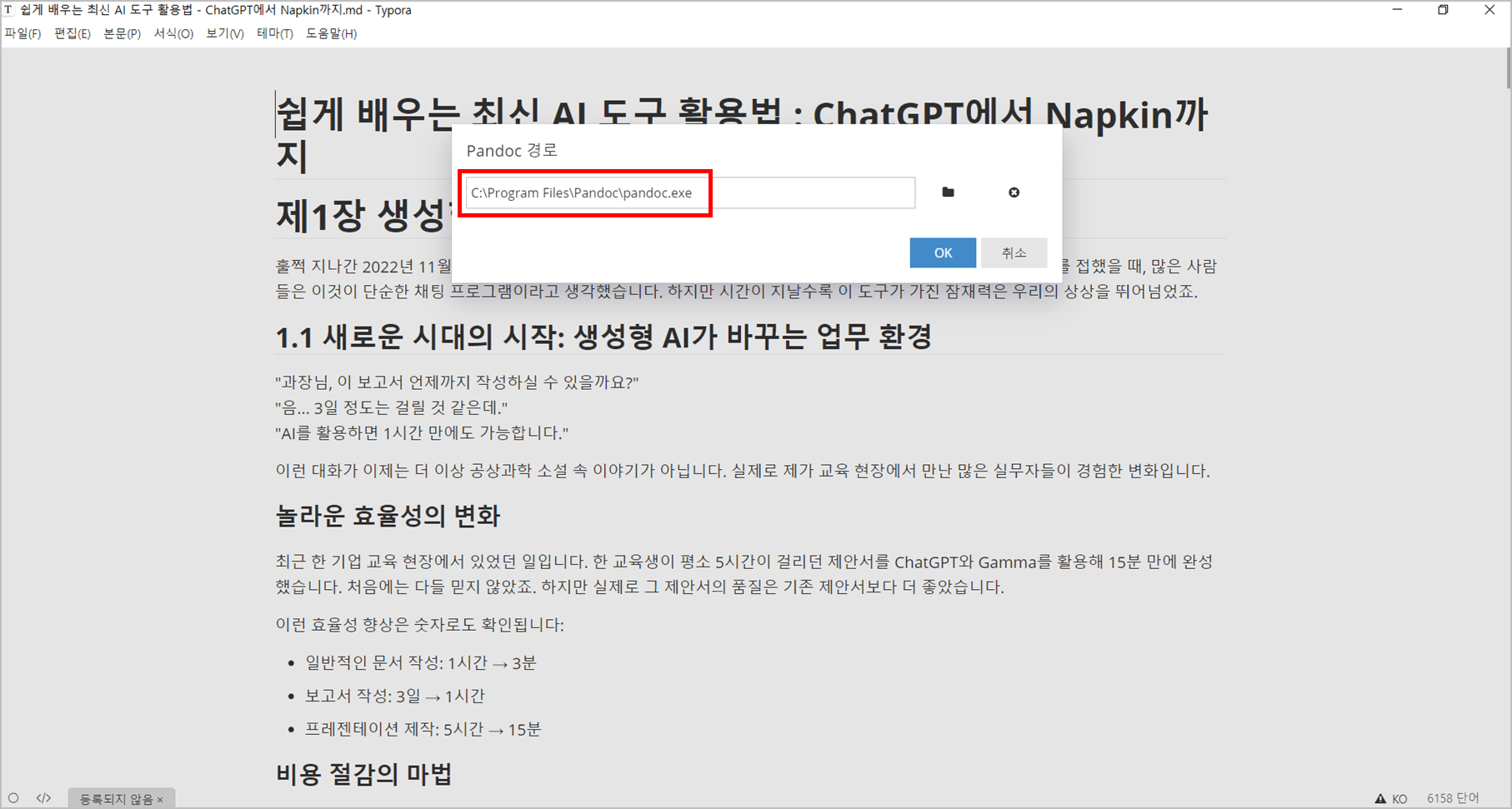The image size is (1512, 809).
Task: Open the 파일(F) menu
Action: click(23, 33)
